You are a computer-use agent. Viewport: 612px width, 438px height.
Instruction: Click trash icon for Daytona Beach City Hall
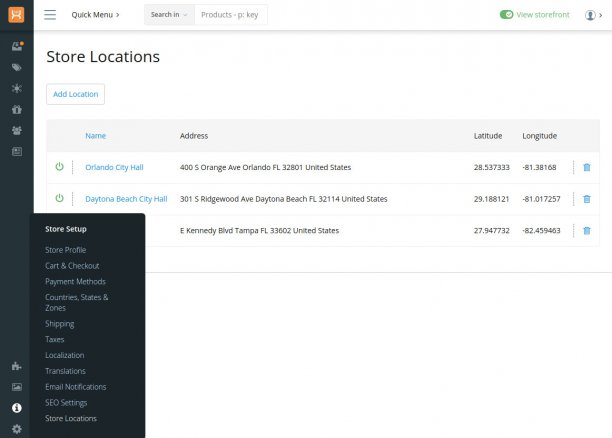587,199
